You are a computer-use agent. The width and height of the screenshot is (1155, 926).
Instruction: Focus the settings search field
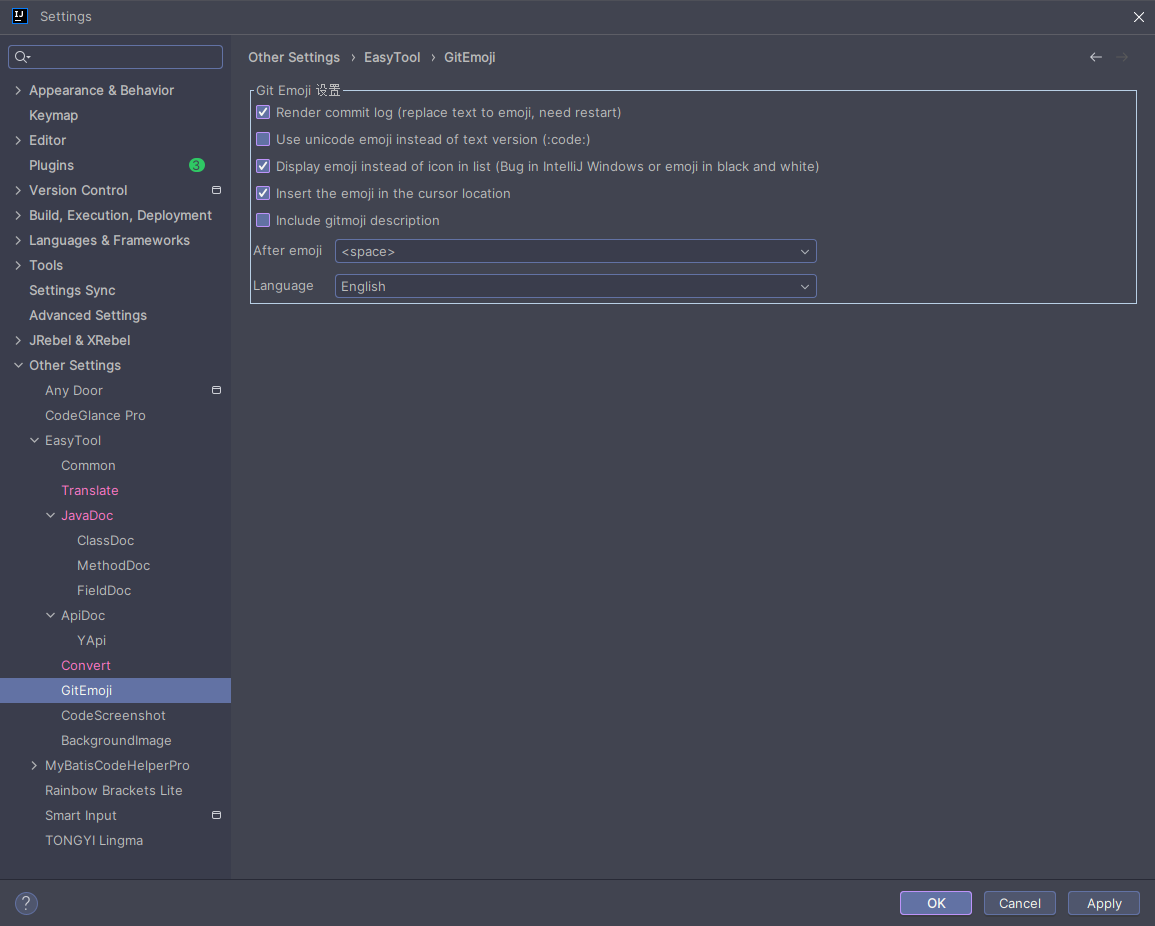[116, 57]
